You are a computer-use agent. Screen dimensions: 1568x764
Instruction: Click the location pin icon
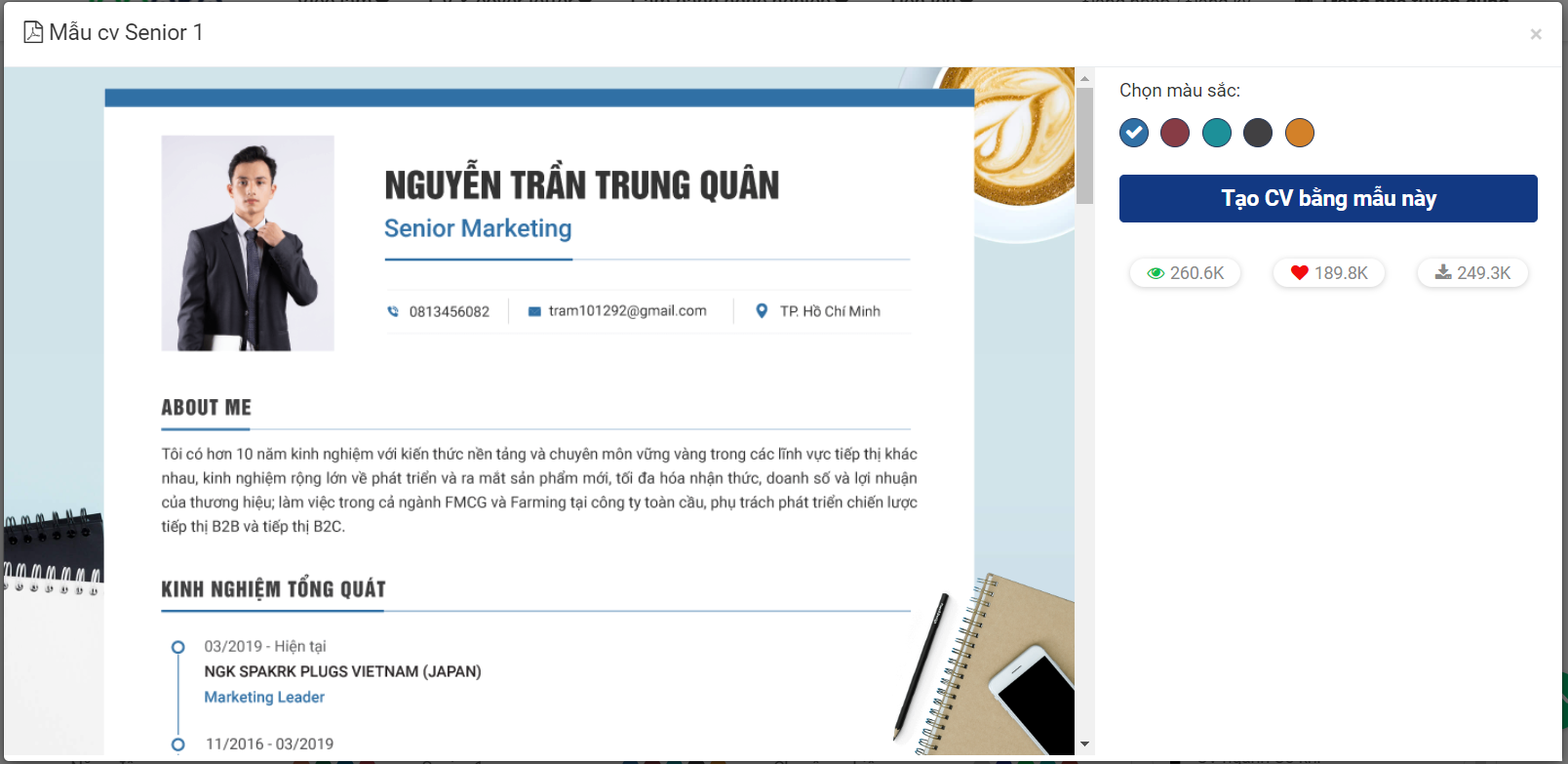(x=762, y=311)
